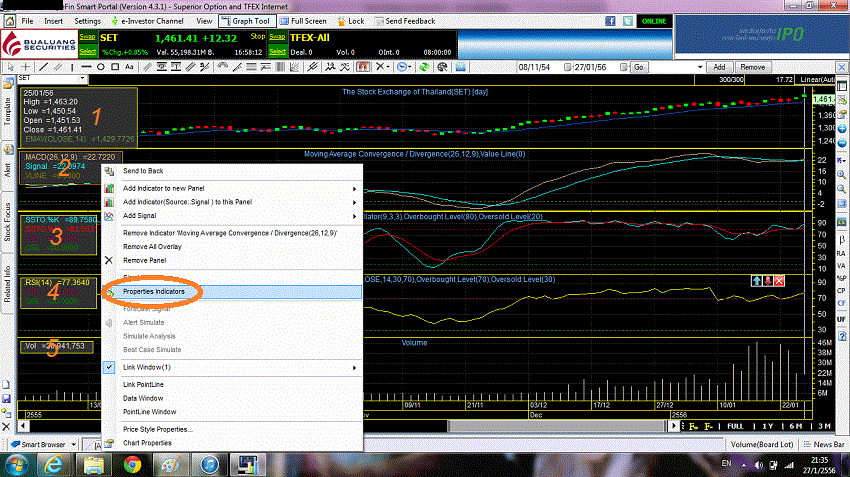The width and height of the screenshot is (850, 477).
Task: Click the F- font decrease icon
Action: [708, 427]
